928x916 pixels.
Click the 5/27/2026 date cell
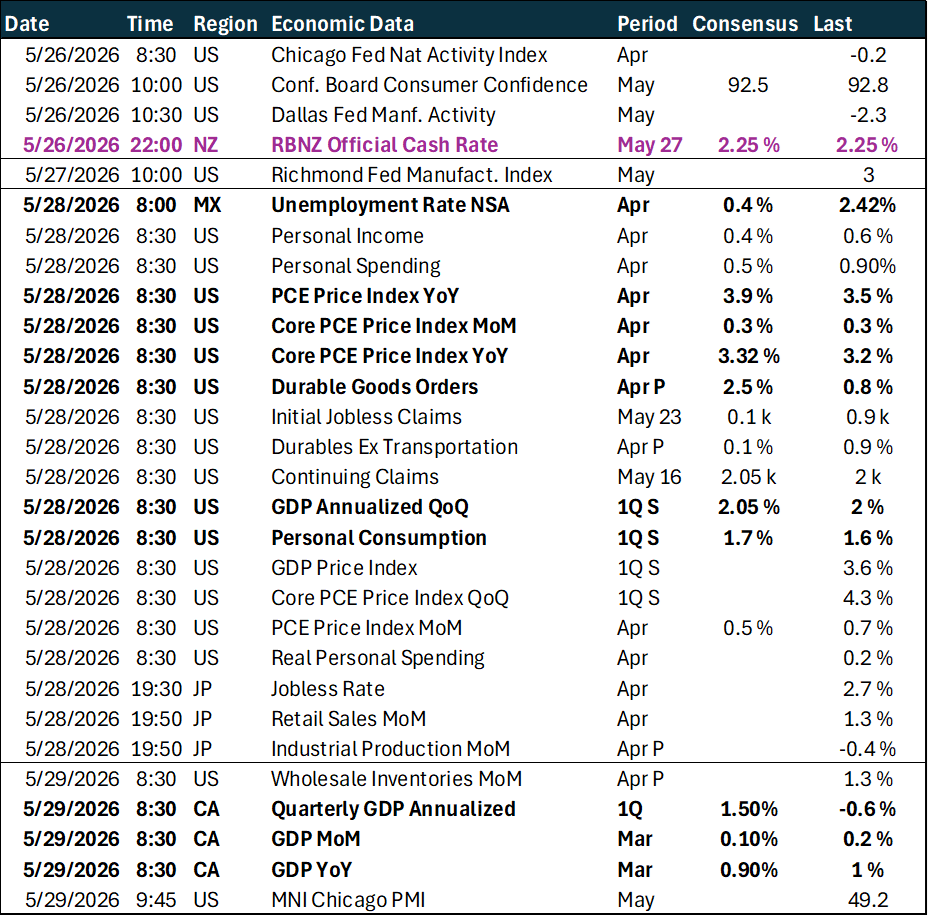[x=72, y=175]
